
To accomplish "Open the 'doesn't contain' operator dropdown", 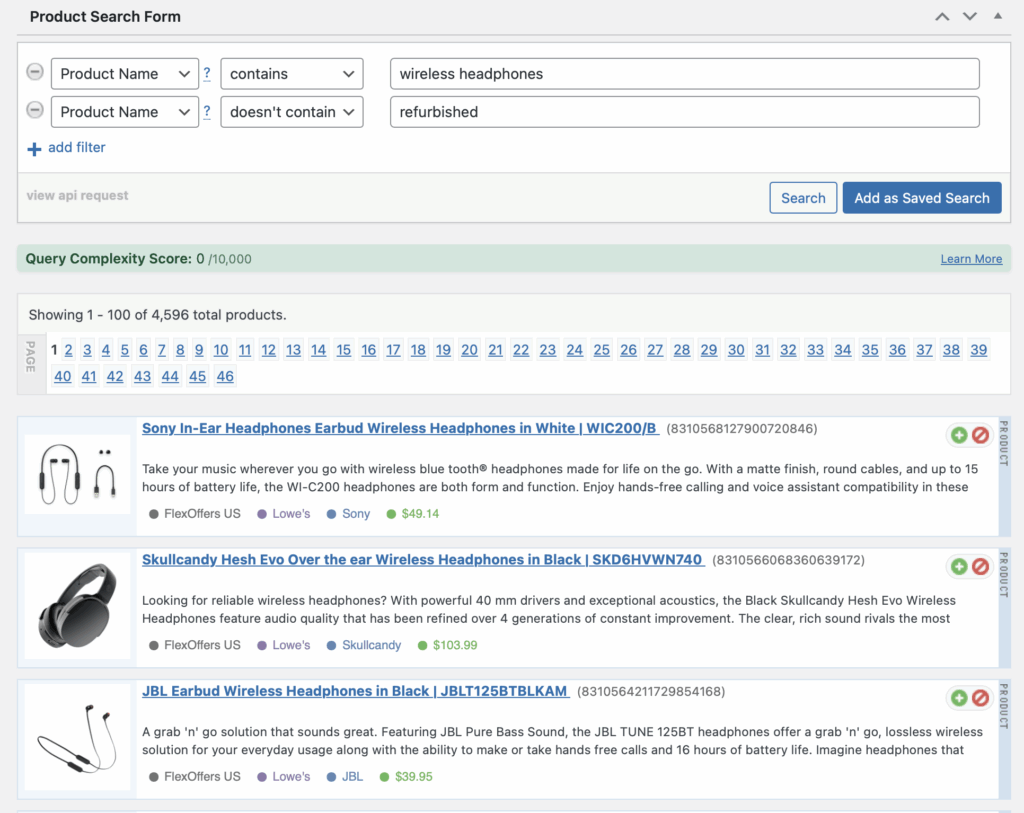I will pos(292,112).
